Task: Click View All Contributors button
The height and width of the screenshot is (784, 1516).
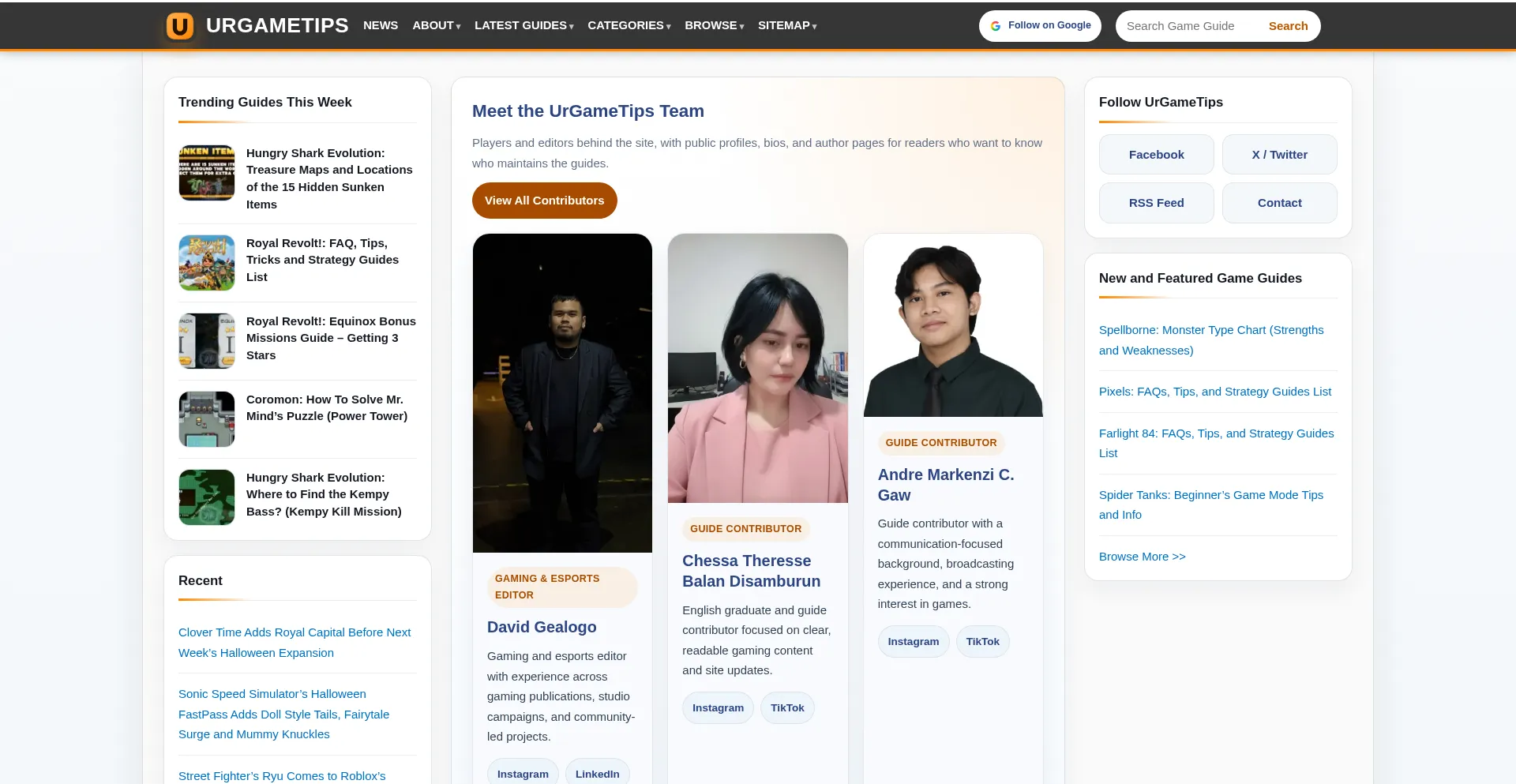Action: click(x=545, y=201)
